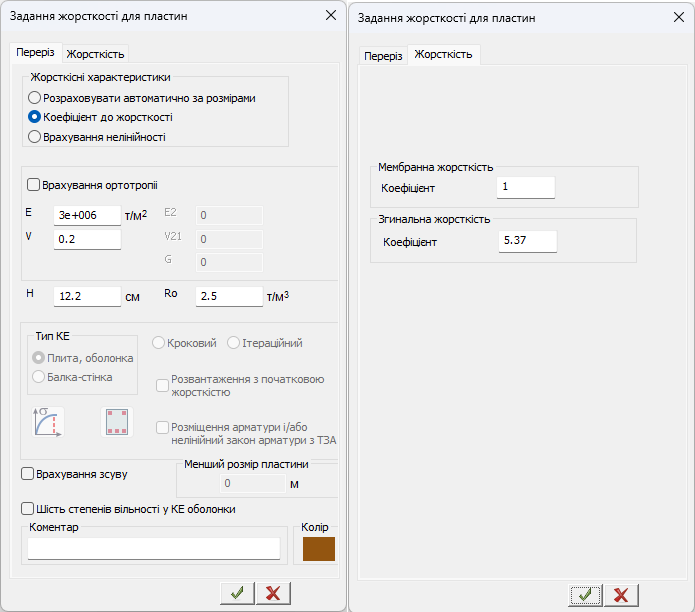This screenshot has height=612, width=695.
Task: Click the H thickness field
Action: [86, 296]
